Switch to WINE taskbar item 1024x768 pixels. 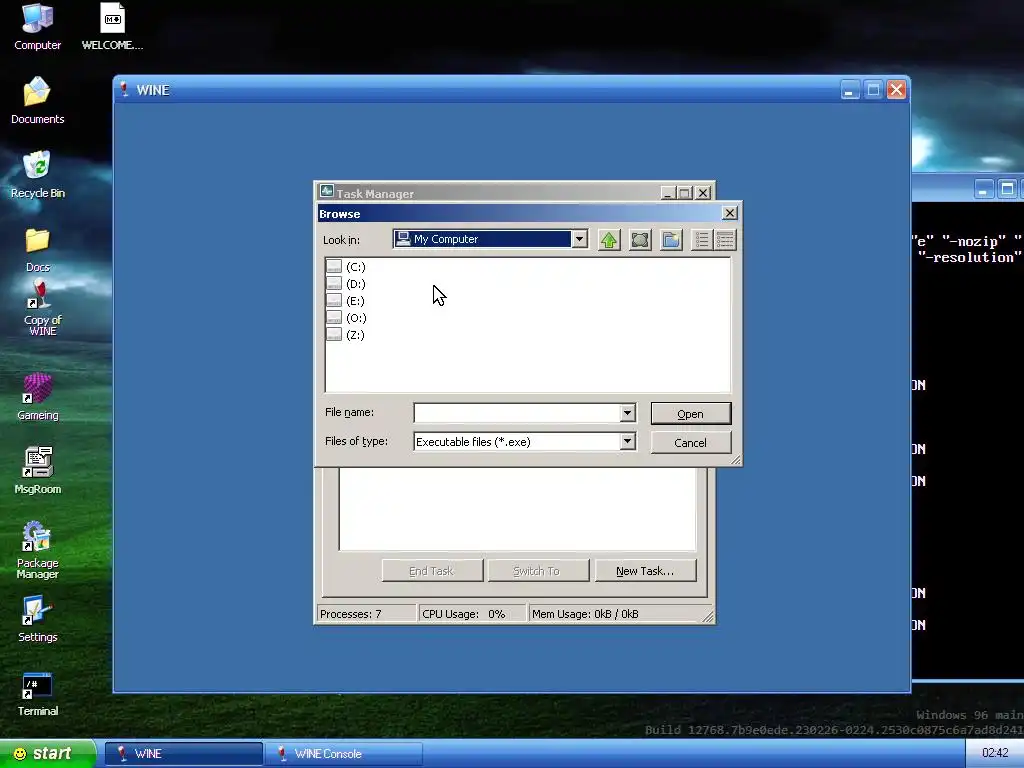[184, 753]
